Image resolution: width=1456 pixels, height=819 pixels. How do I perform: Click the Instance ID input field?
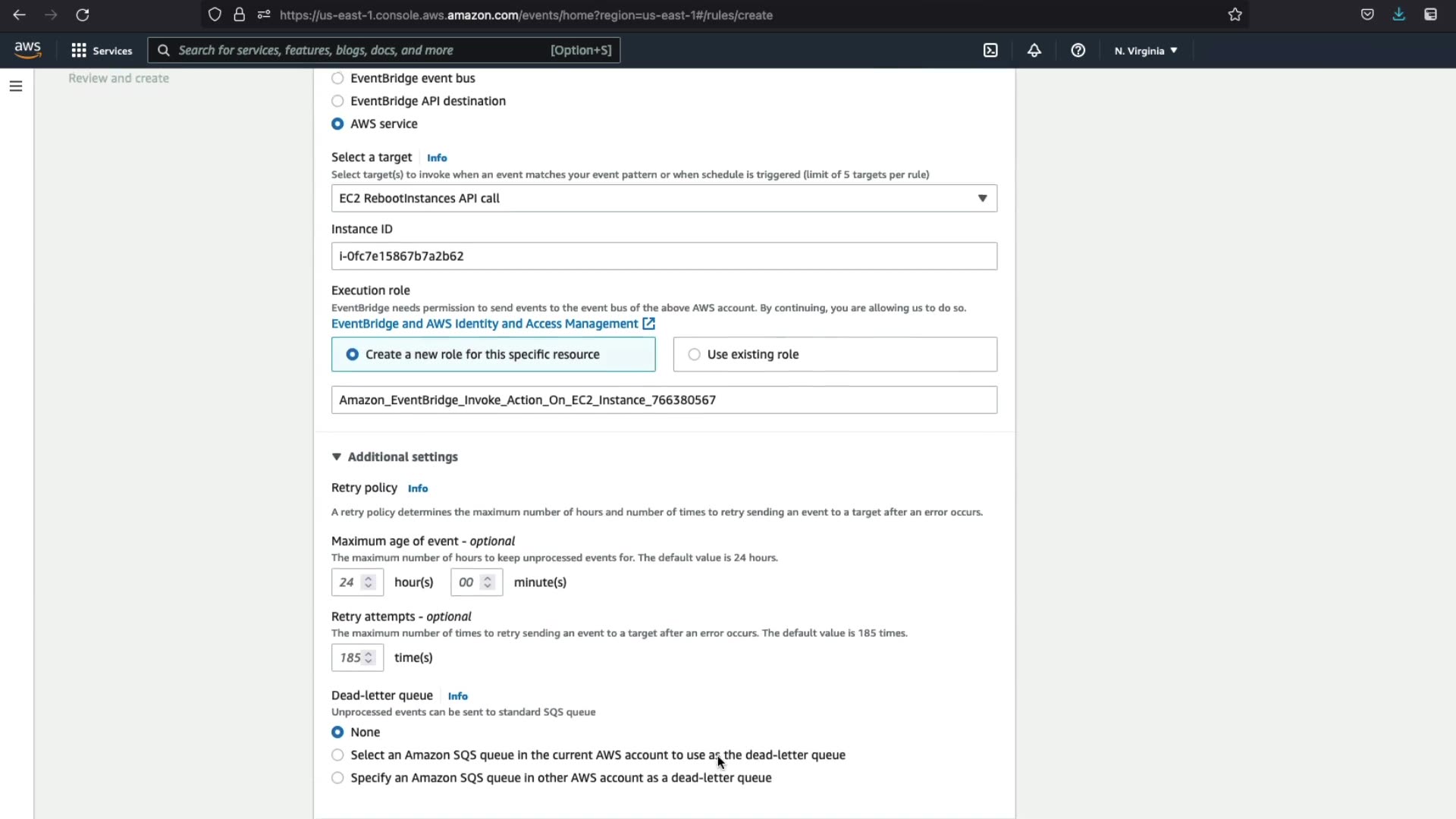click(x=664, y=256)
